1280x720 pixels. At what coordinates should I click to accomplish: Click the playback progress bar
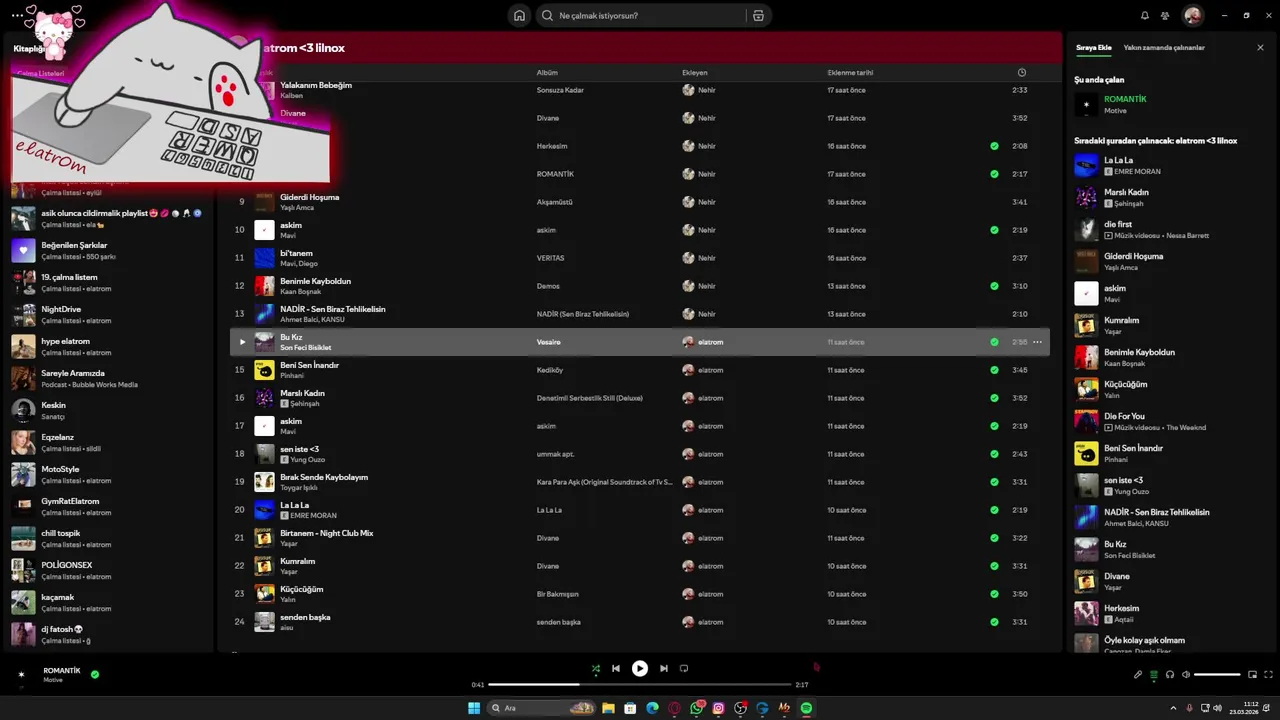pyautogui.click(x=640, y=685)
